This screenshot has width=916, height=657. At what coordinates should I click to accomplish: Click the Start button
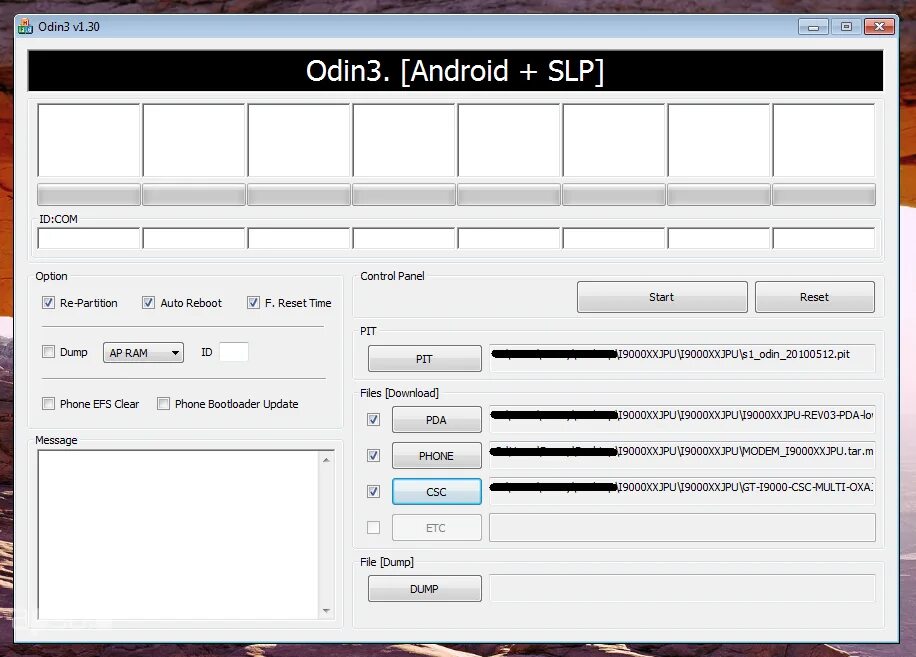662,297
